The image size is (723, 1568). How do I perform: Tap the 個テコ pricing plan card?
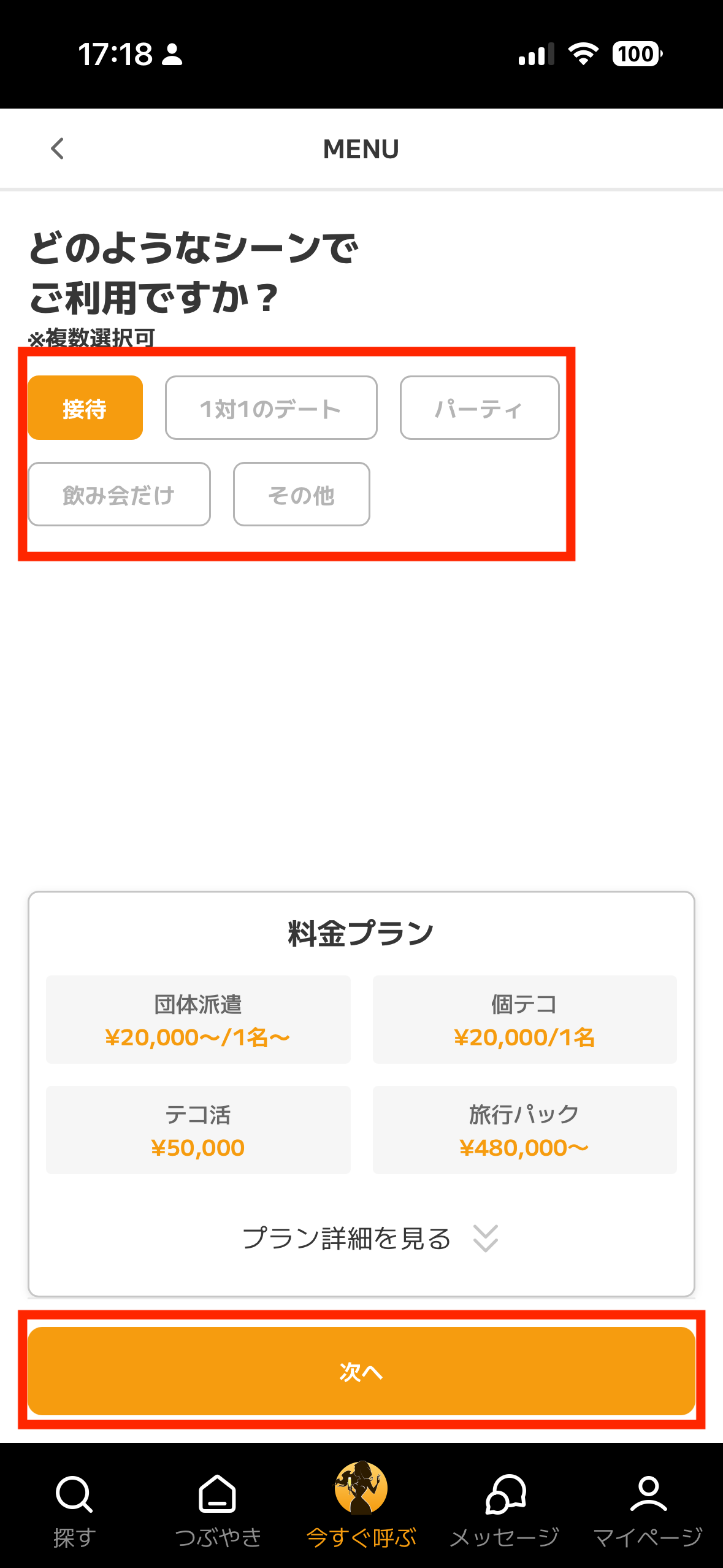click(524, 1020)
